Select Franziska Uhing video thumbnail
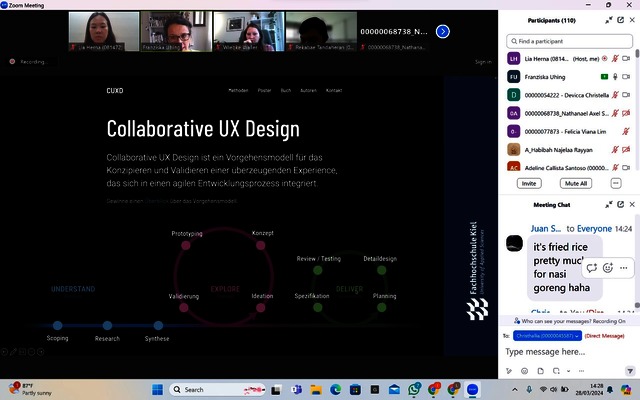 [x=176, y=31]
